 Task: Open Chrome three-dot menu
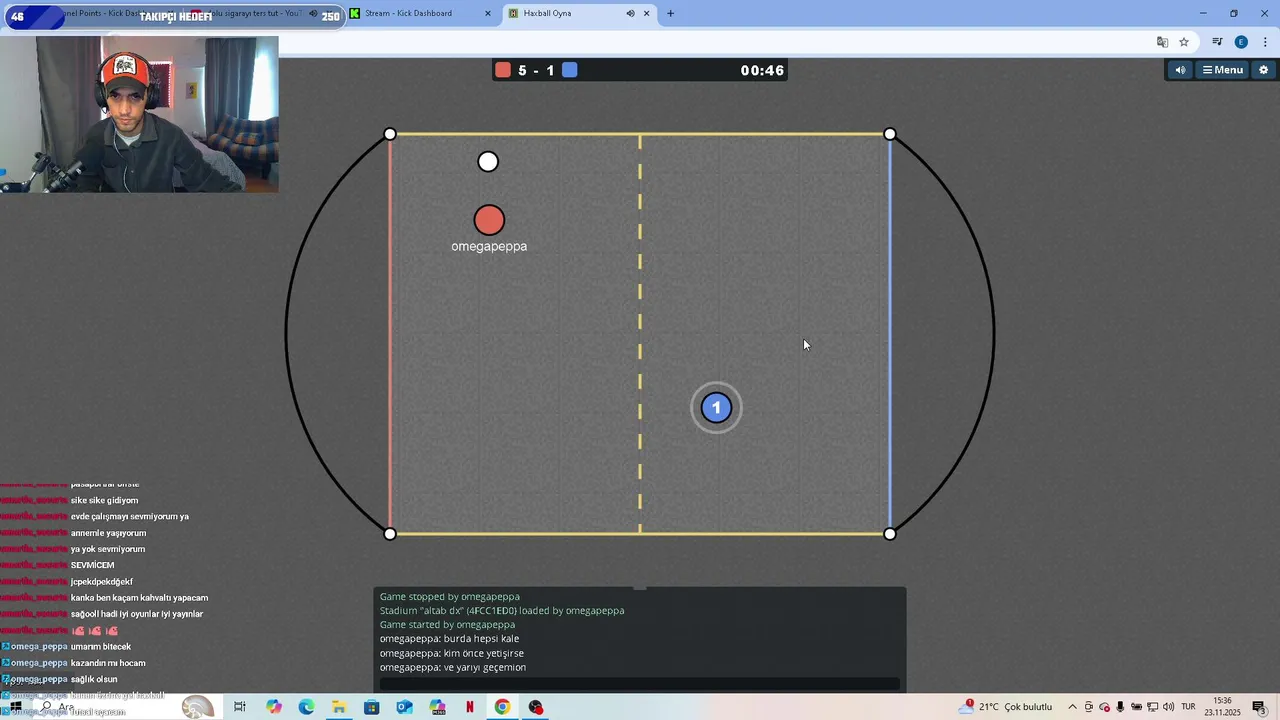1265,42
